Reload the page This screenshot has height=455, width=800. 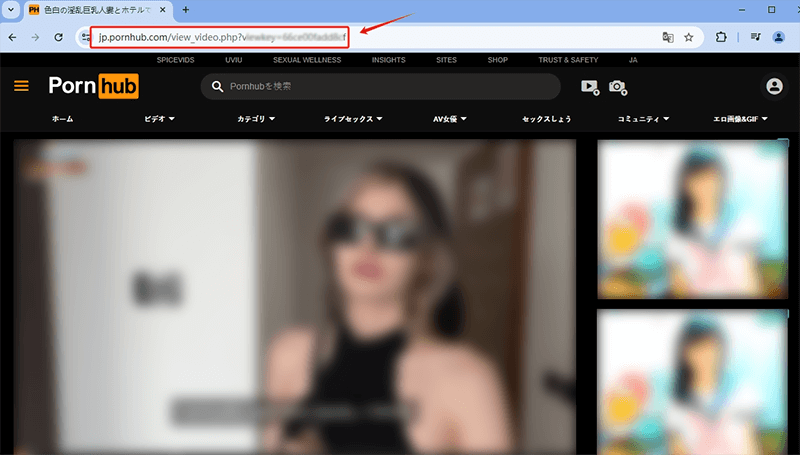pos(59,37)
